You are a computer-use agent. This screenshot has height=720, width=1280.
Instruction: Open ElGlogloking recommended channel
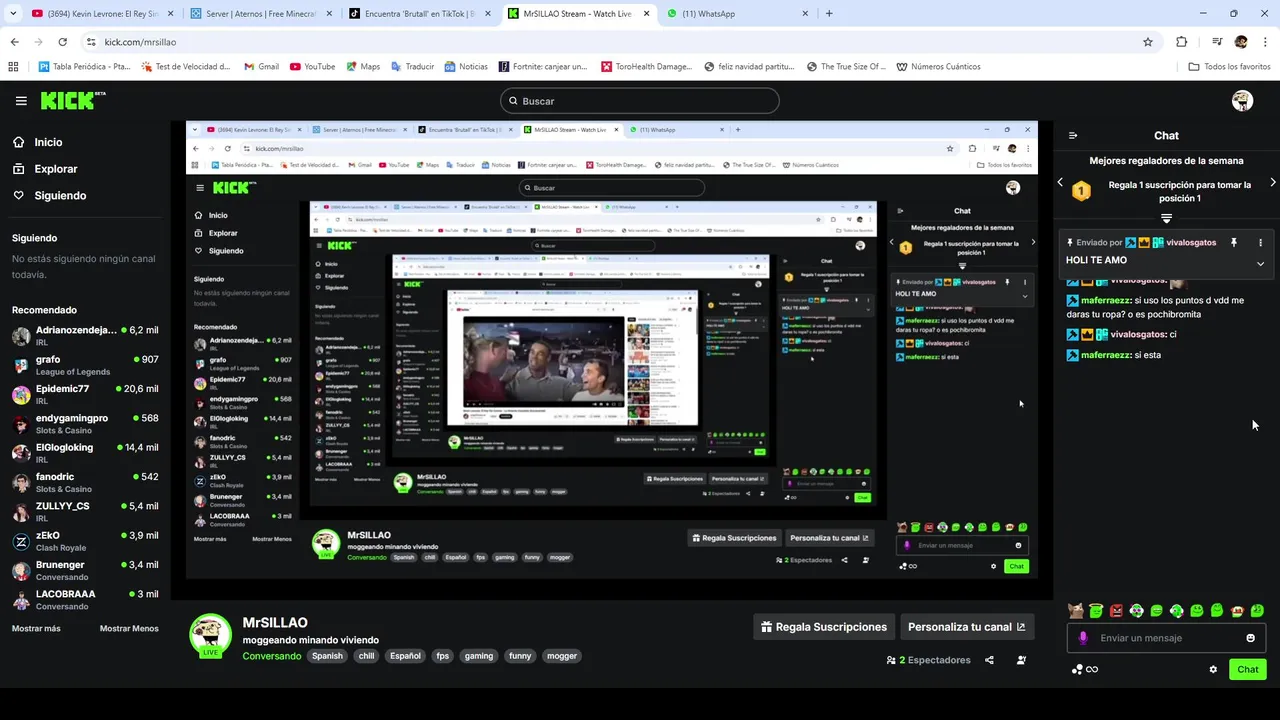85,453
